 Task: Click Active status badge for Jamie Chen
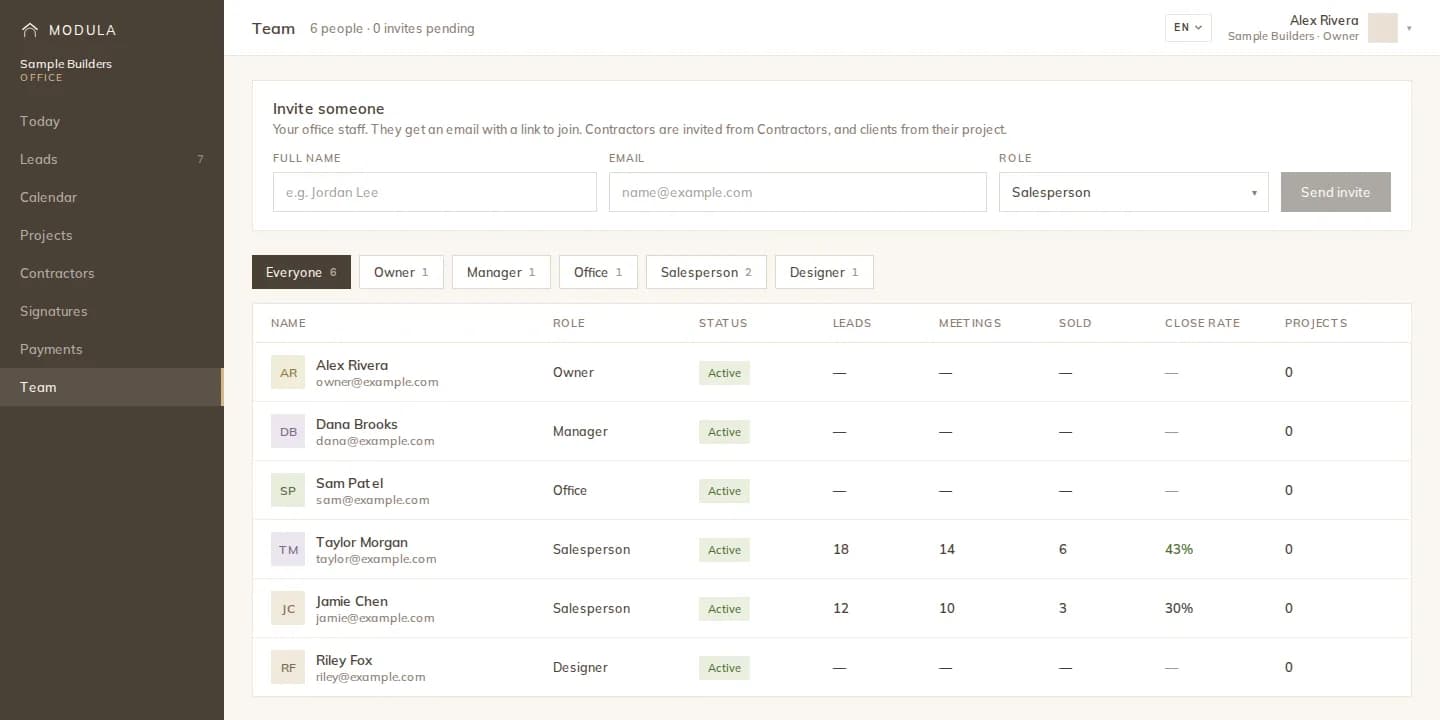tap(724, 609)
